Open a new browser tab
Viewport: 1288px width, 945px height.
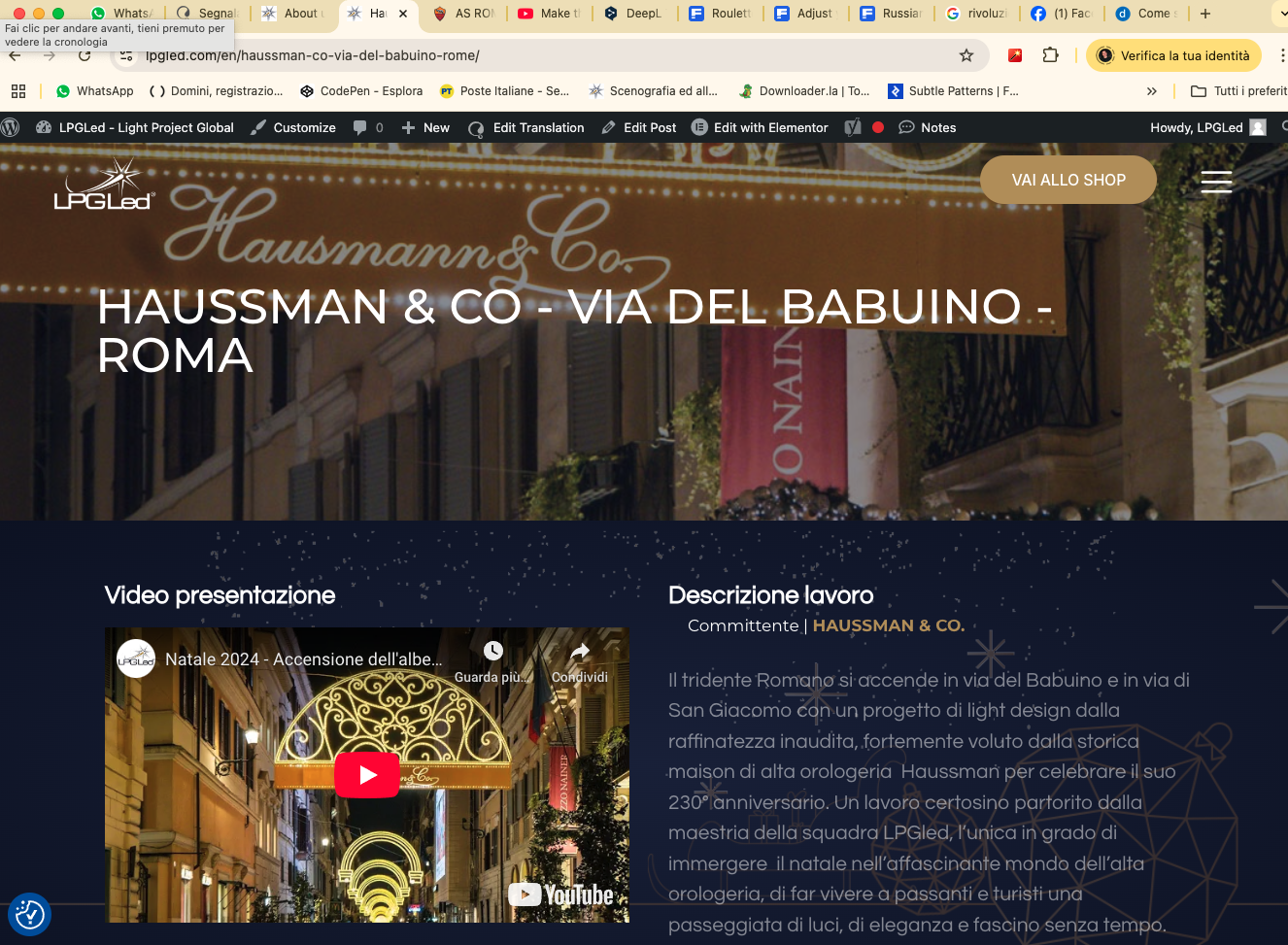pos(1205,14)
